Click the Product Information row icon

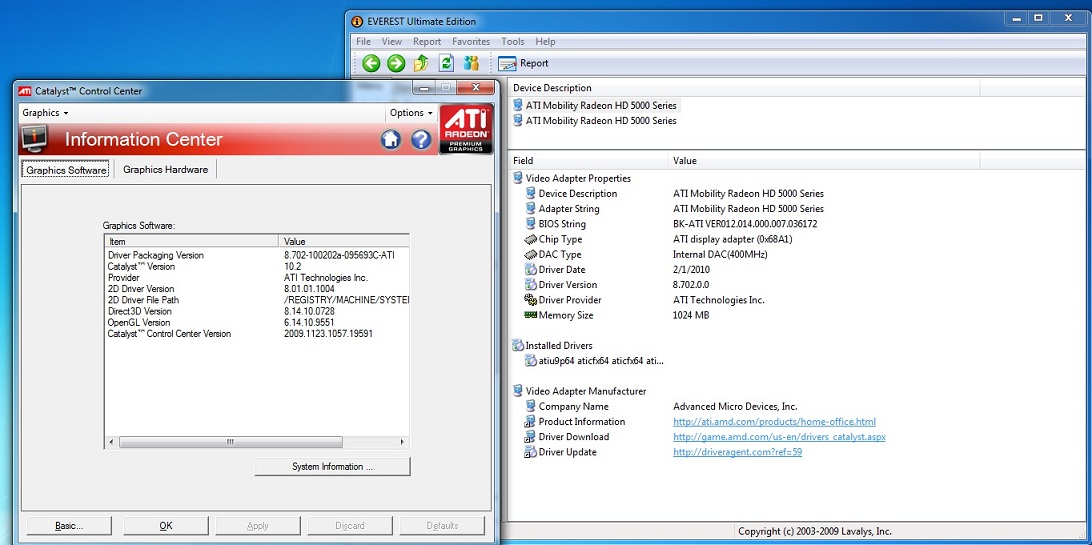531,422
